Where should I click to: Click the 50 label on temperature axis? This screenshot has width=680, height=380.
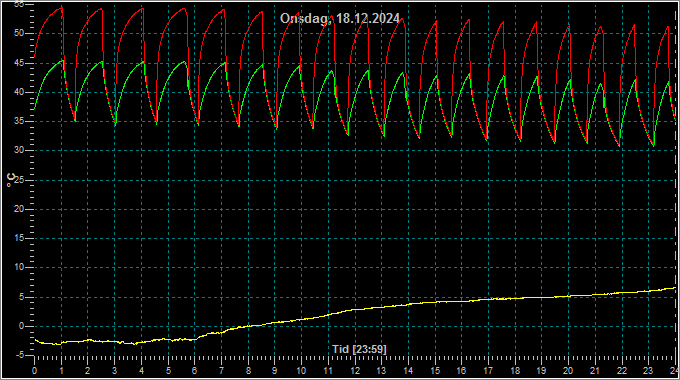click(19, 33)
